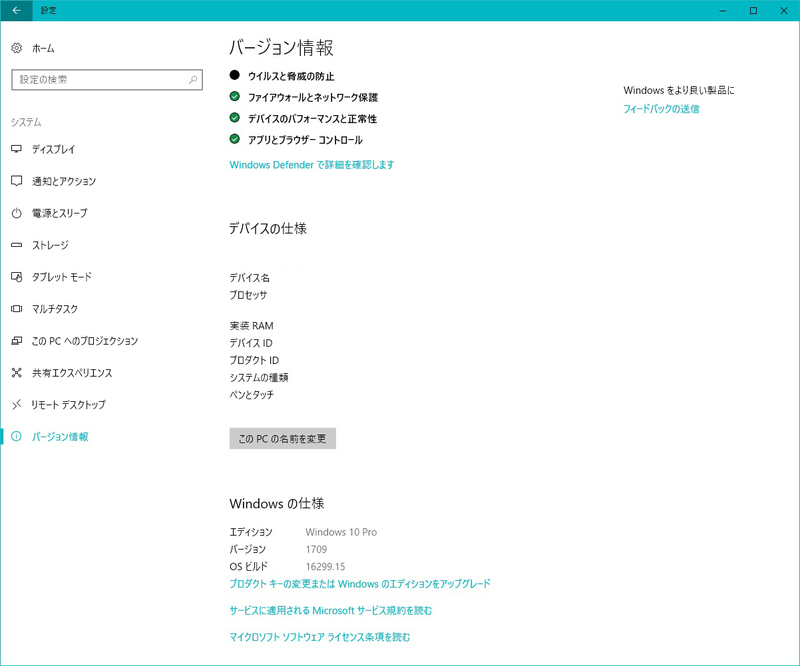Click デバイスのパフォーマンスと正常性 text

click(312, 118)
